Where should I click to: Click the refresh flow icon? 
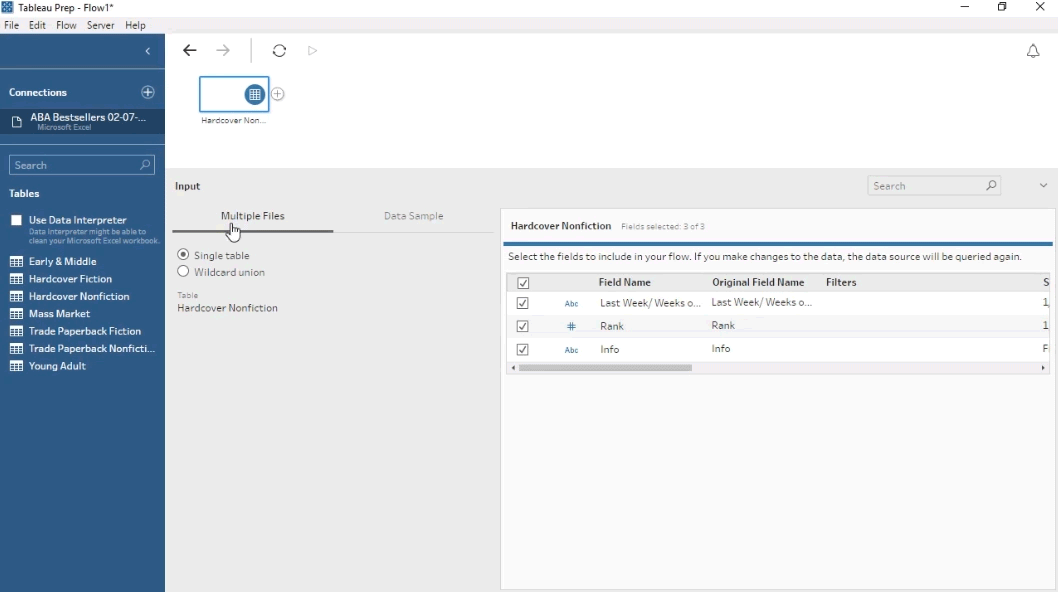click(279, 51)
